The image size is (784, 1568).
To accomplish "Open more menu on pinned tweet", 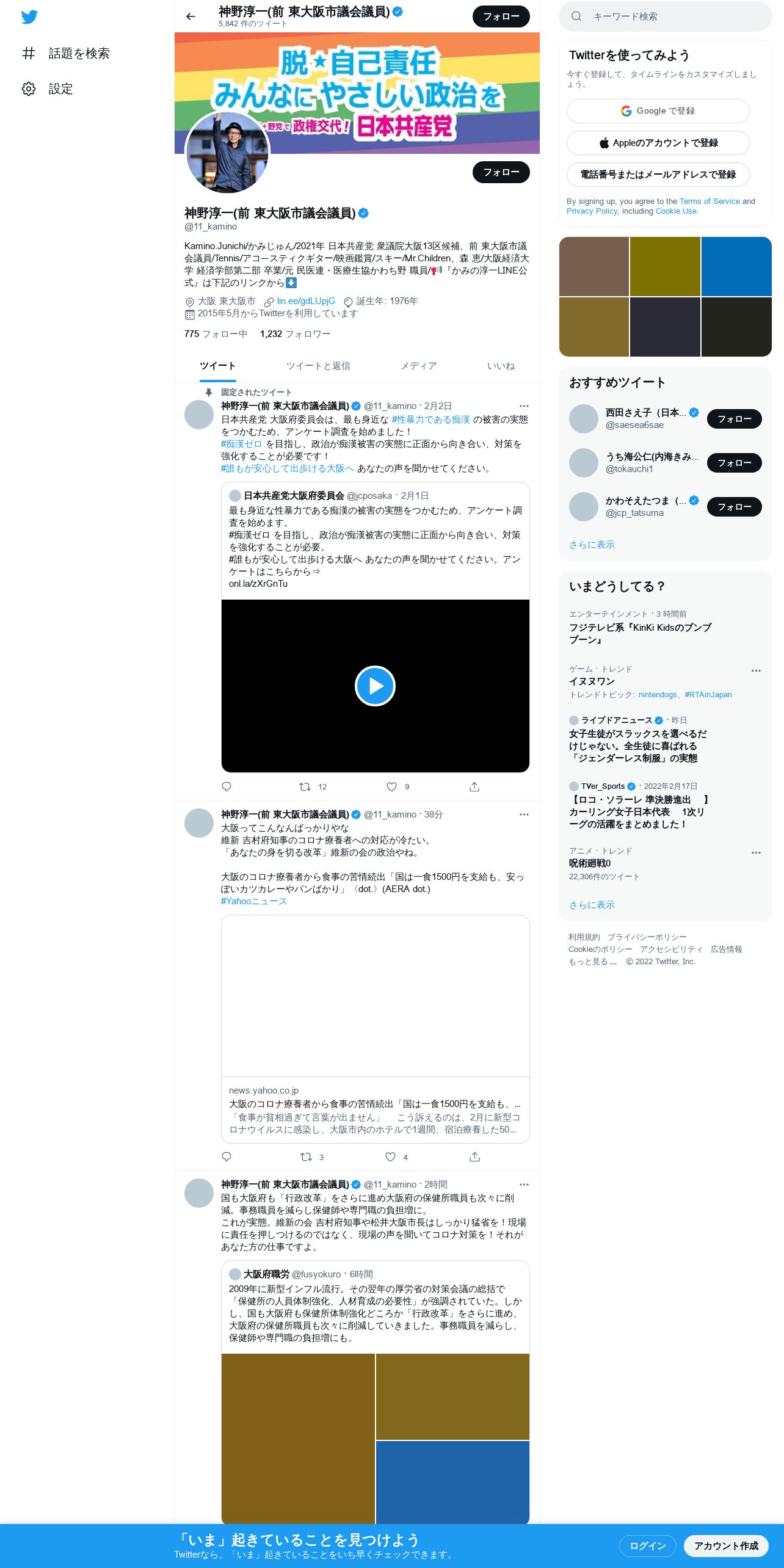I will pyautogui.click(x=524, y=406).
